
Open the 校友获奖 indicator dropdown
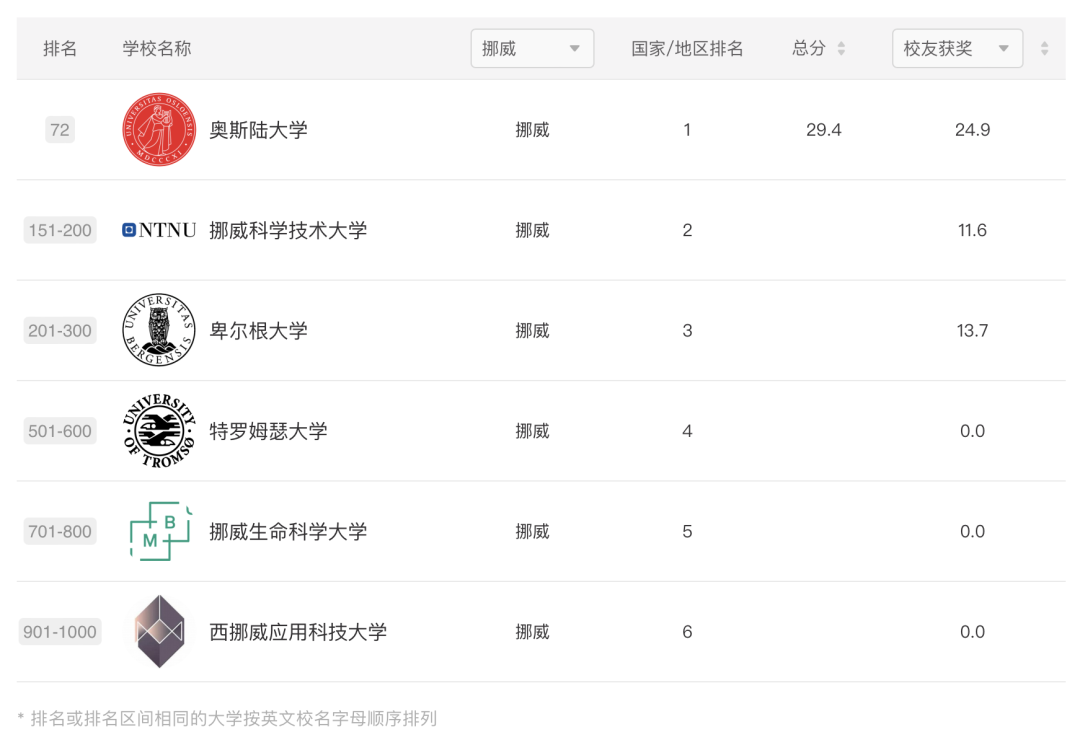957,48
